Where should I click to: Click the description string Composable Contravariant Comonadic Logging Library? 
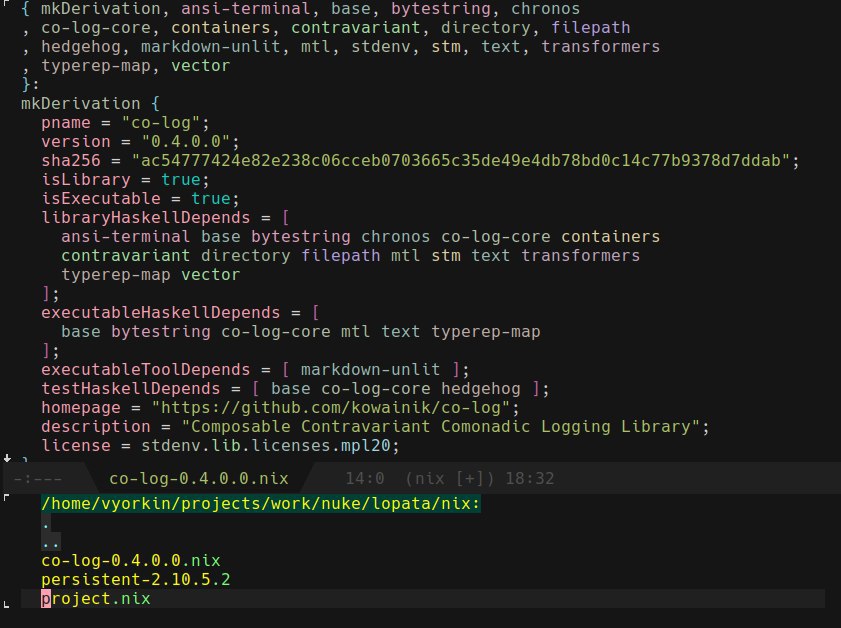pyautogui.click(x=441, y=427)
